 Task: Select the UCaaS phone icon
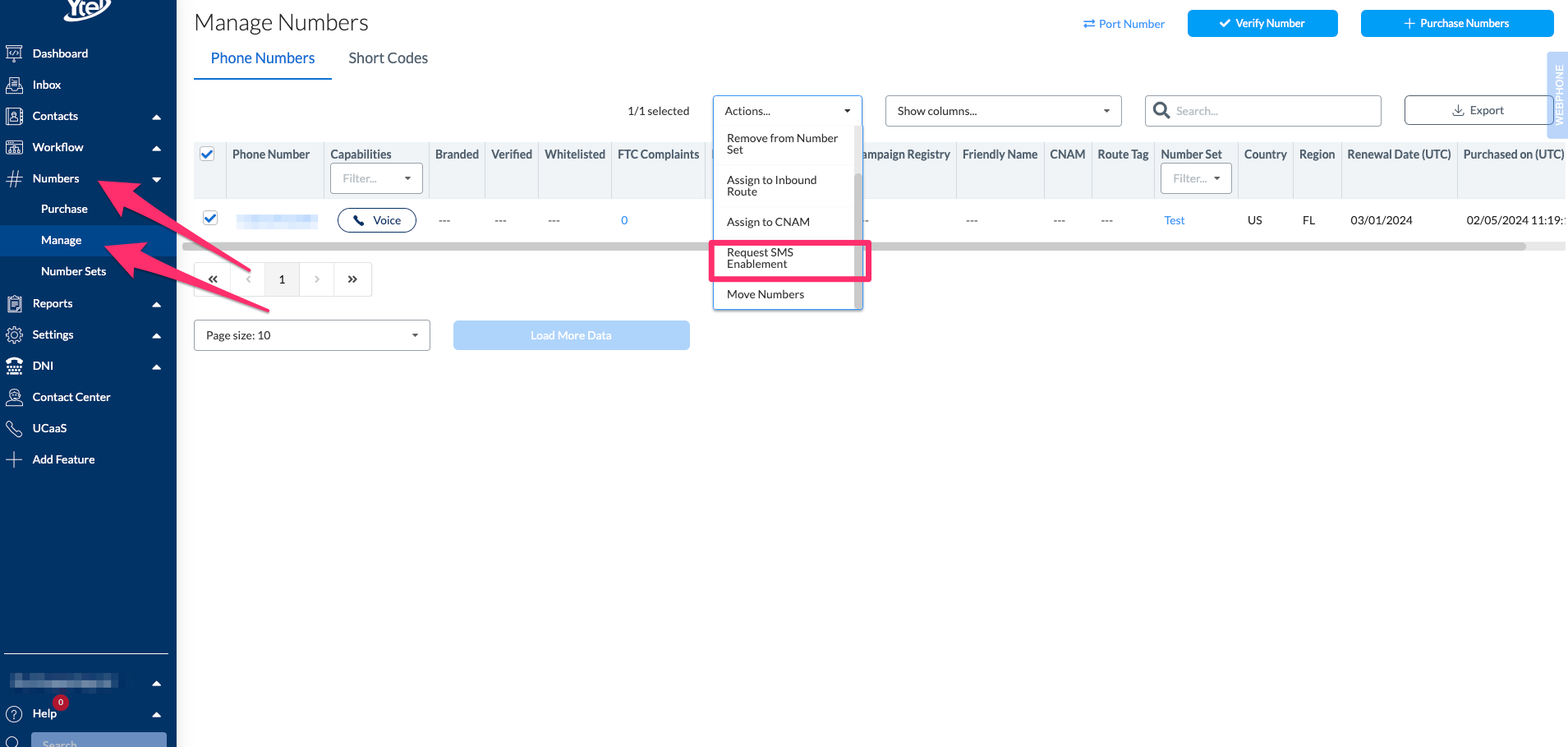(15, 428)
